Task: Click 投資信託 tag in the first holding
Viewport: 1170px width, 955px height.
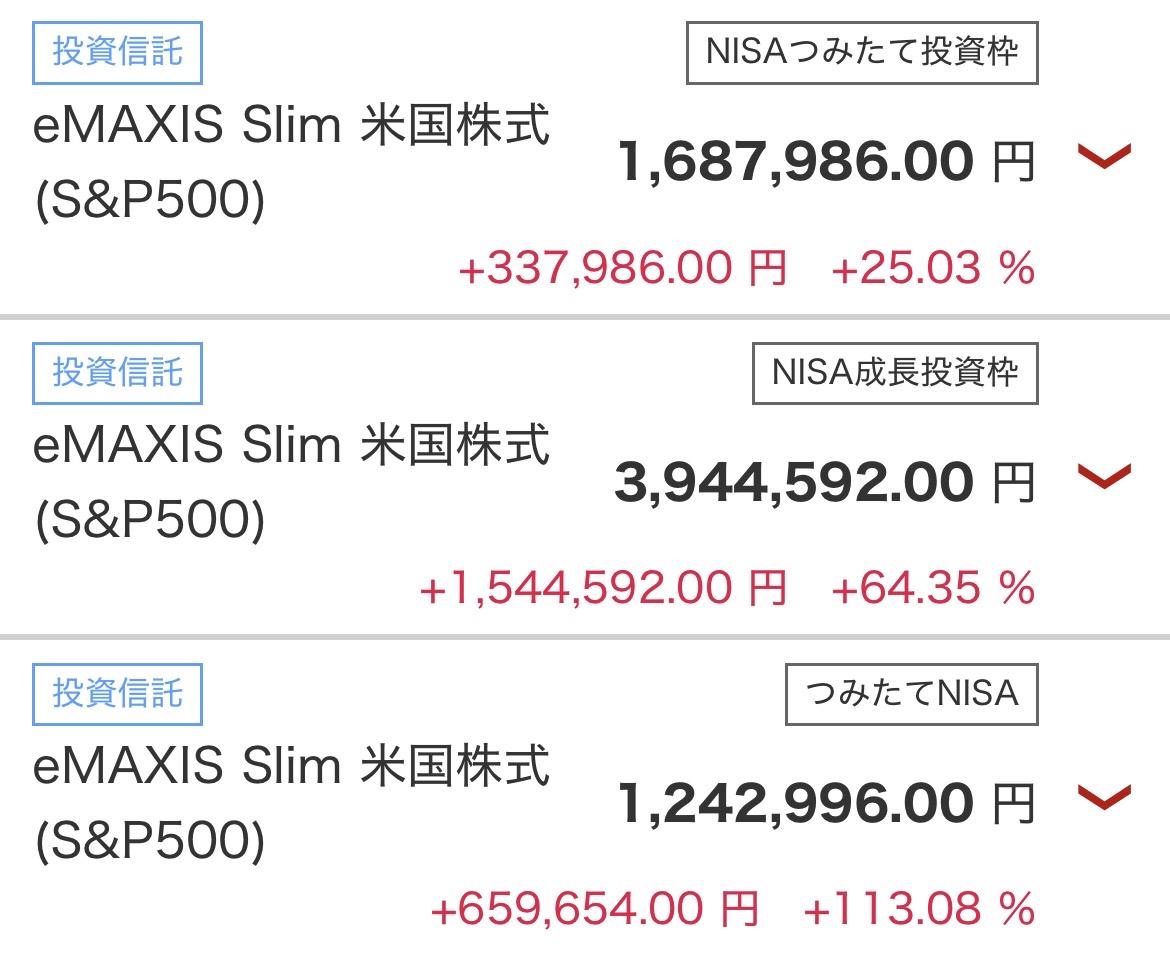Action: tap(117, 52)
